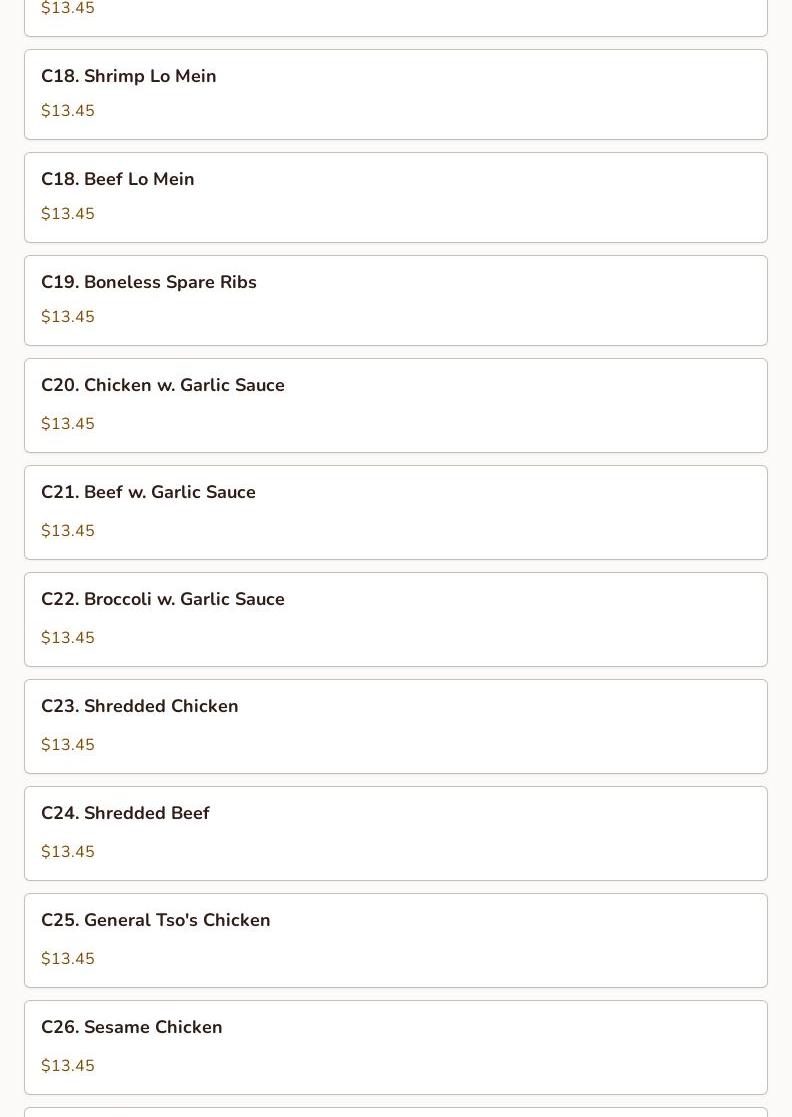This screenshot has width=792, height=1117.
Task: Click price under Chicken w. Garlic Sauce
Action: point(68,424)
